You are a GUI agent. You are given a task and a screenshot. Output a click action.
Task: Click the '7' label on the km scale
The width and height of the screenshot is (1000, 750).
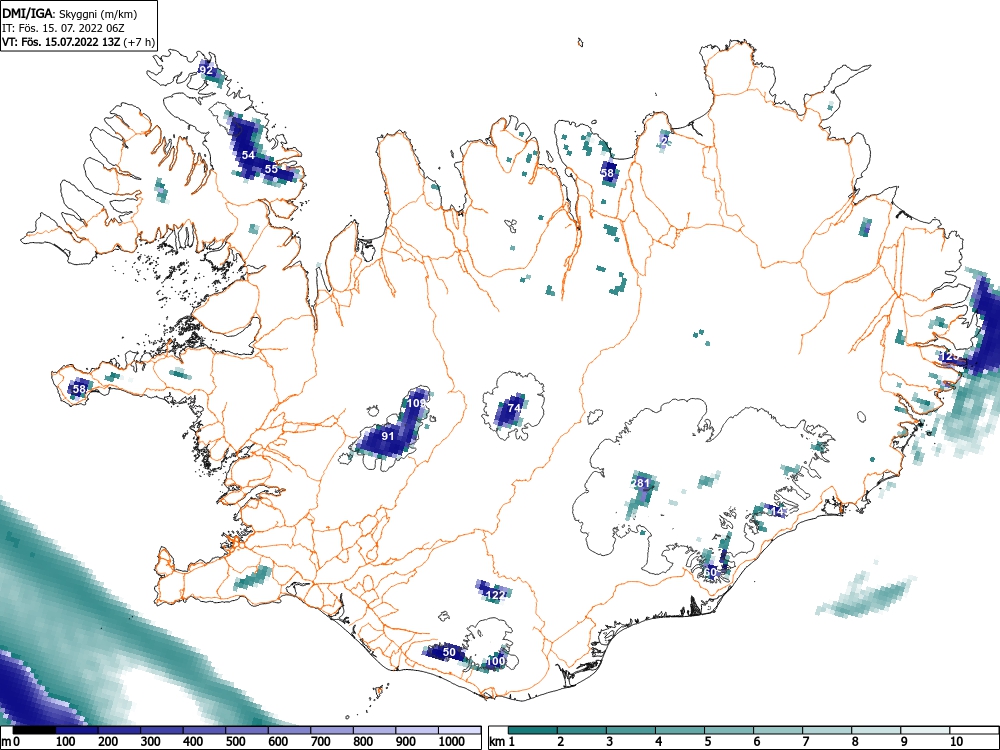click(805, 742)
